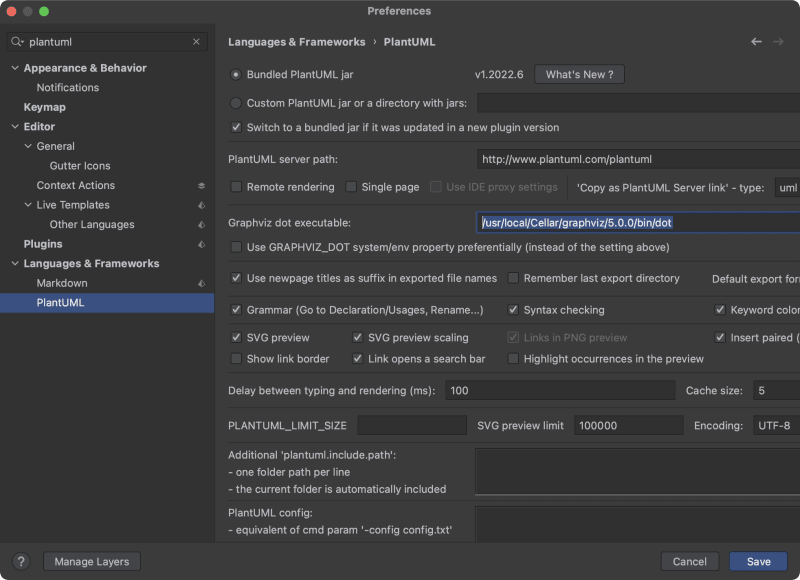800x580 pixels.
Task: Open Keymap settings
Action: [x=44, y=107]
